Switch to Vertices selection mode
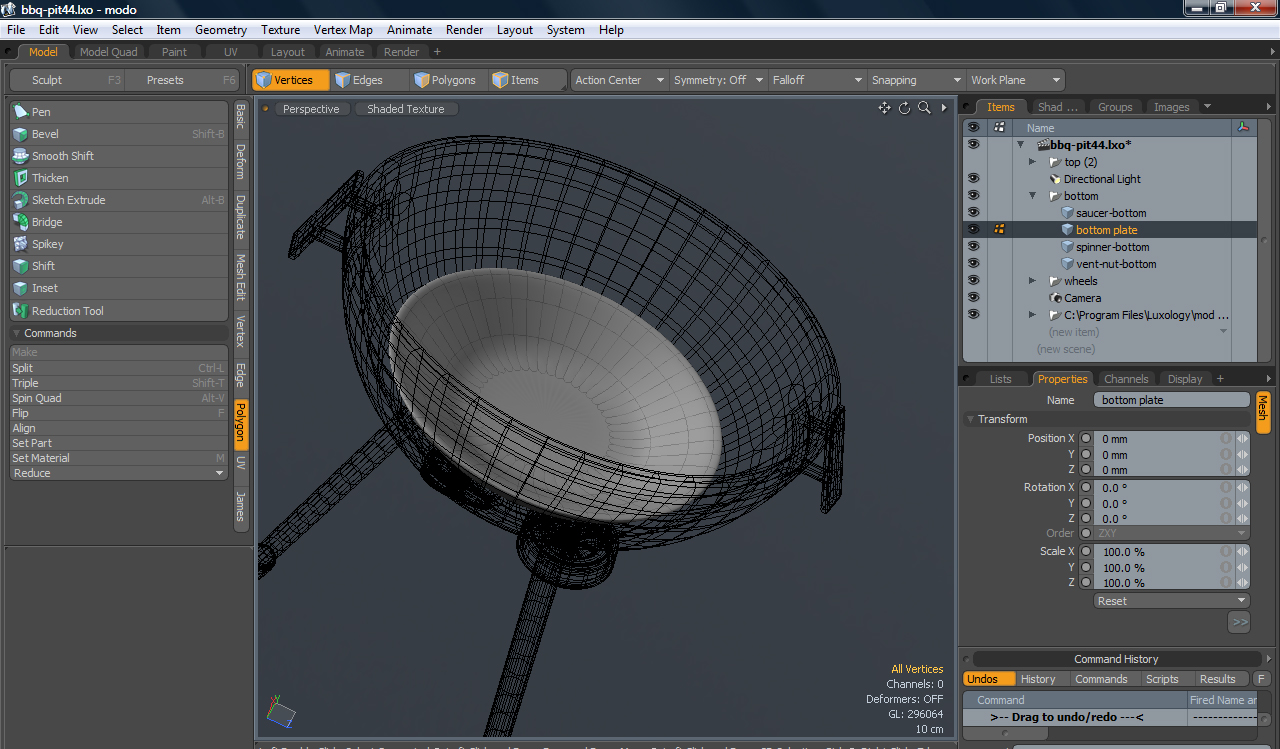Image resolution: width=1280 pixels, height=749 pixels. [290, 80]
